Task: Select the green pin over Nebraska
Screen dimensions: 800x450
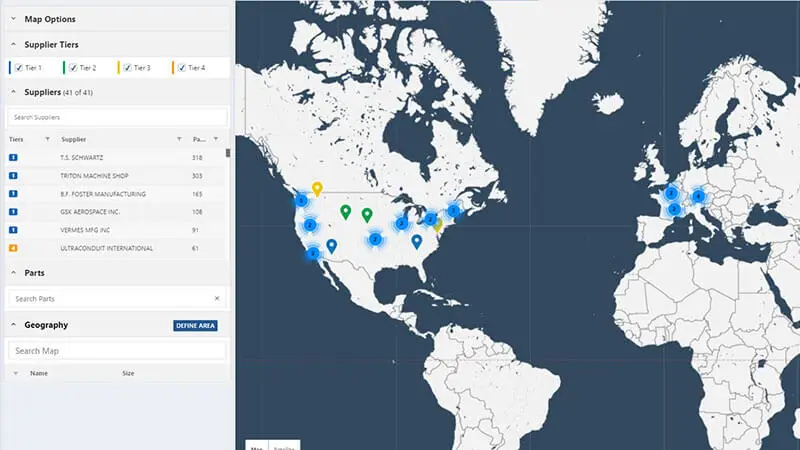Action: [x=367, y=215]
